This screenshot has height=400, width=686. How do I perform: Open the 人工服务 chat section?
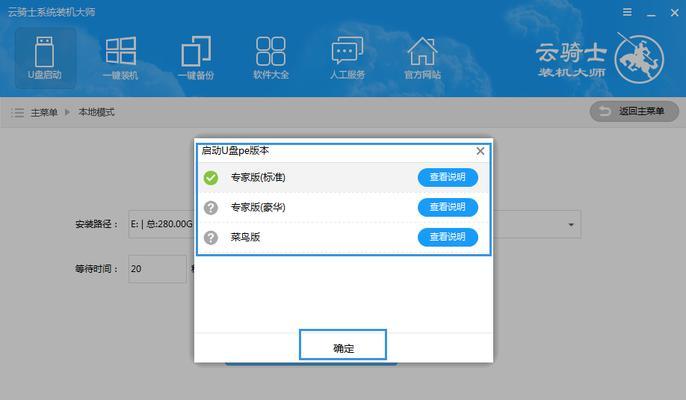tap(347, 58)
